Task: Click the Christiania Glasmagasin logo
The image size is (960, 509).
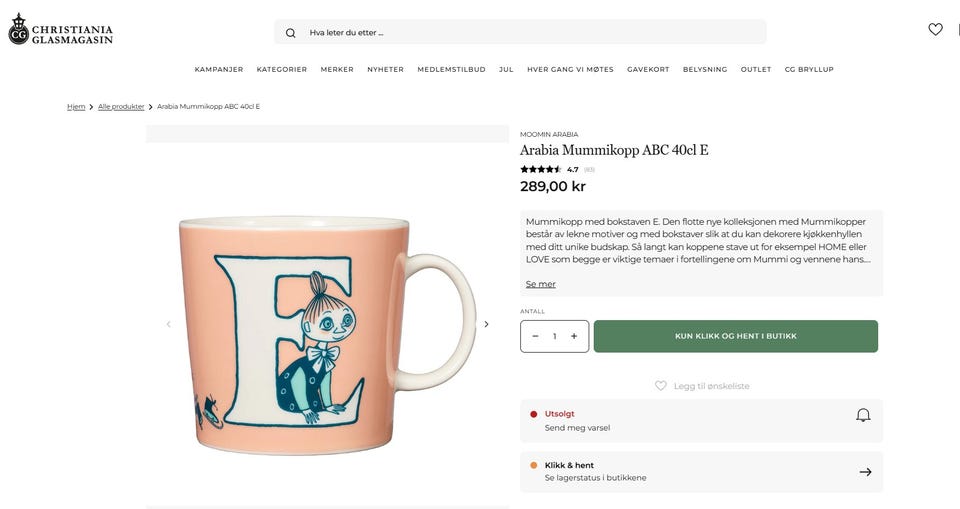Action: (60, 29)
